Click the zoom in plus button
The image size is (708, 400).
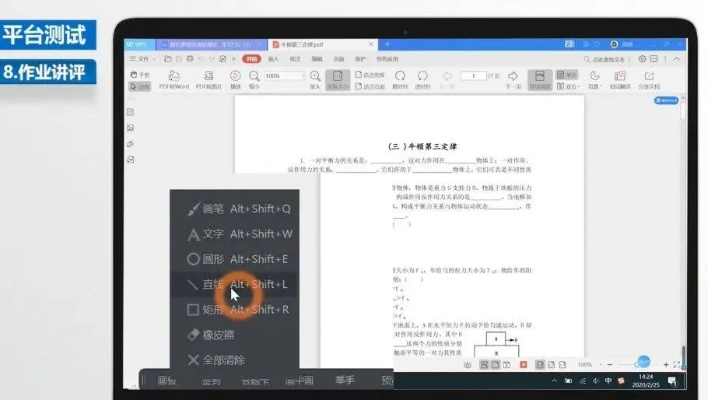click(664, 365)
